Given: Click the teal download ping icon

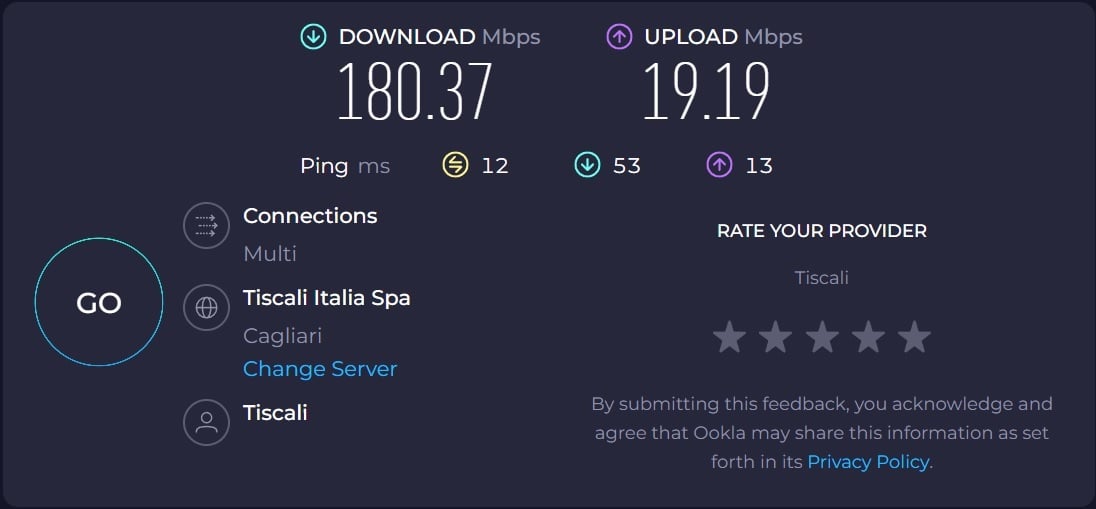Looking at the screenshot, I should [x=587, y=165].
